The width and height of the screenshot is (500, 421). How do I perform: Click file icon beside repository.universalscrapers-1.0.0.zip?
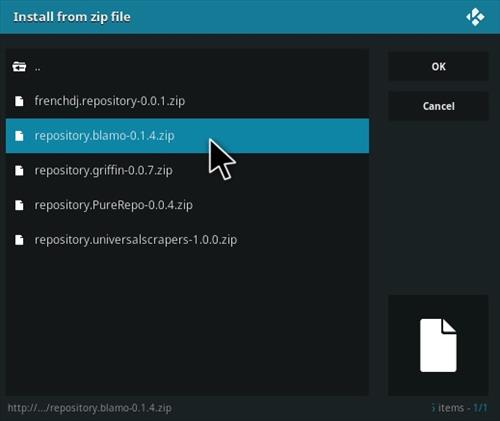pos(19,240)
